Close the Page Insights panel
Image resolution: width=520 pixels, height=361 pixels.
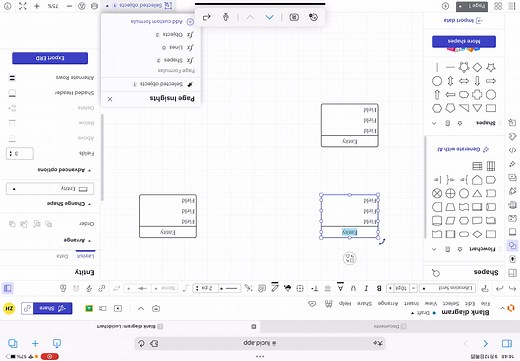pos(110,99)
